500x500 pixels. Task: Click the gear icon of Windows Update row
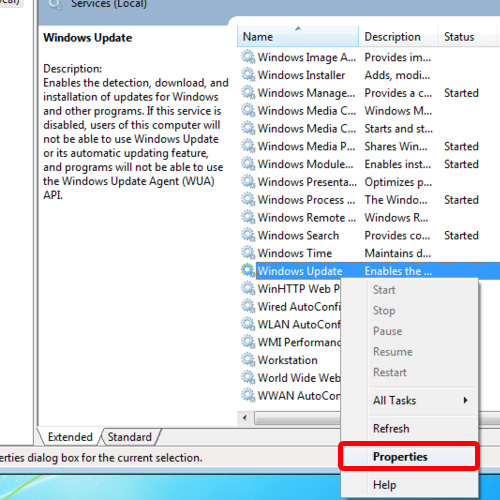pyautogui.click(x=248, y=270)
